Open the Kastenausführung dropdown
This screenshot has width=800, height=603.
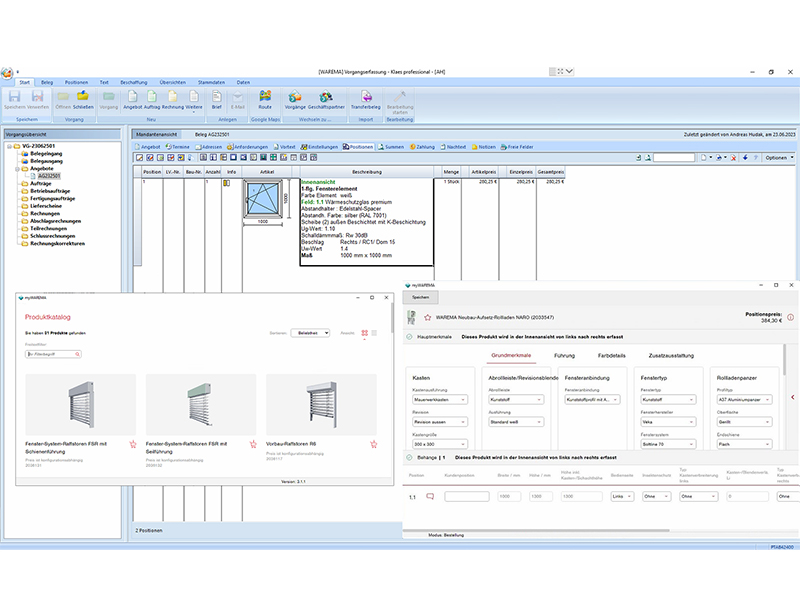[441, 399]
